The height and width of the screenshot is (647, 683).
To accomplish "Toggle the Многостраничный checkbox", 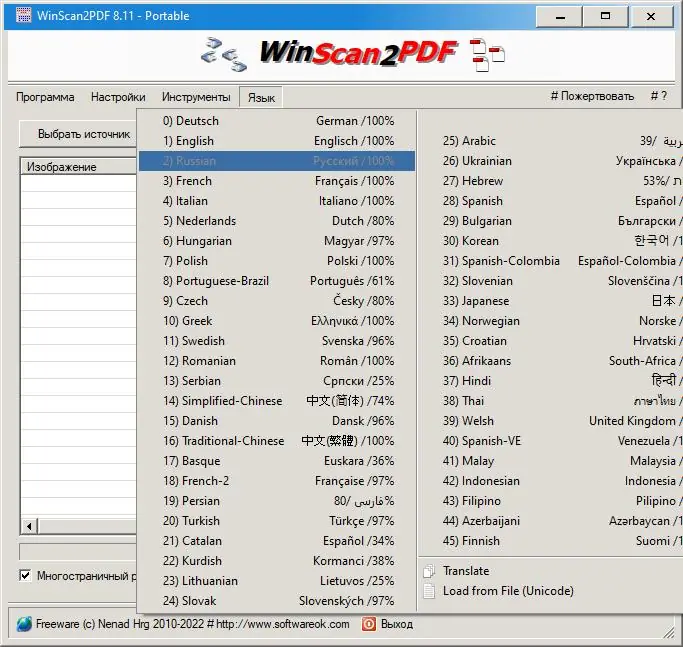I will [25, 576].
